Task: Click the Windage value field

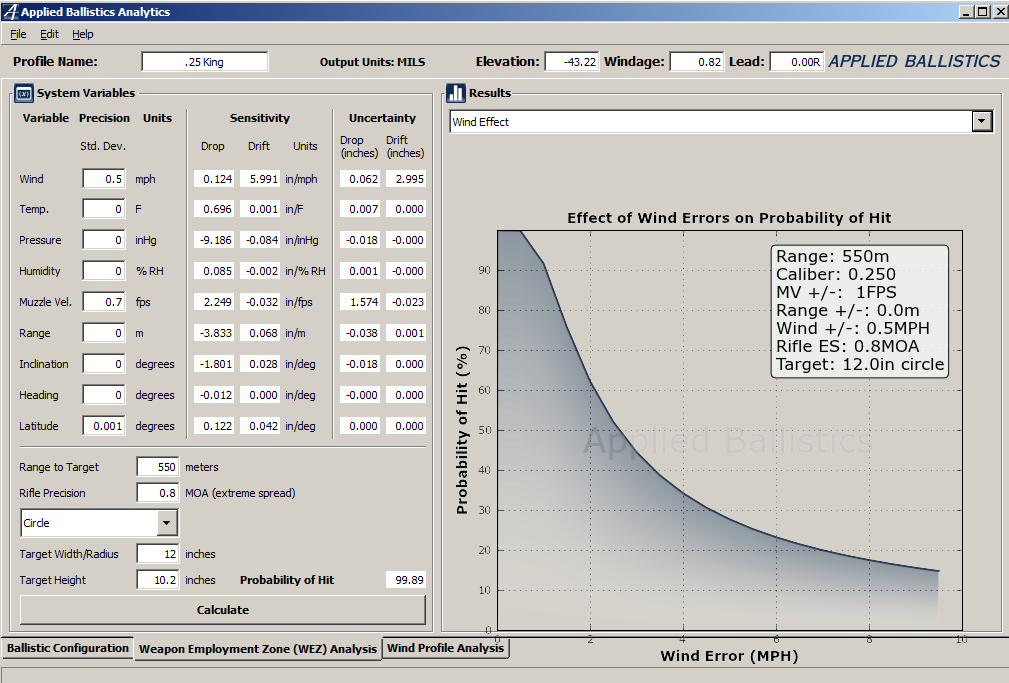Action: [696, 62]
